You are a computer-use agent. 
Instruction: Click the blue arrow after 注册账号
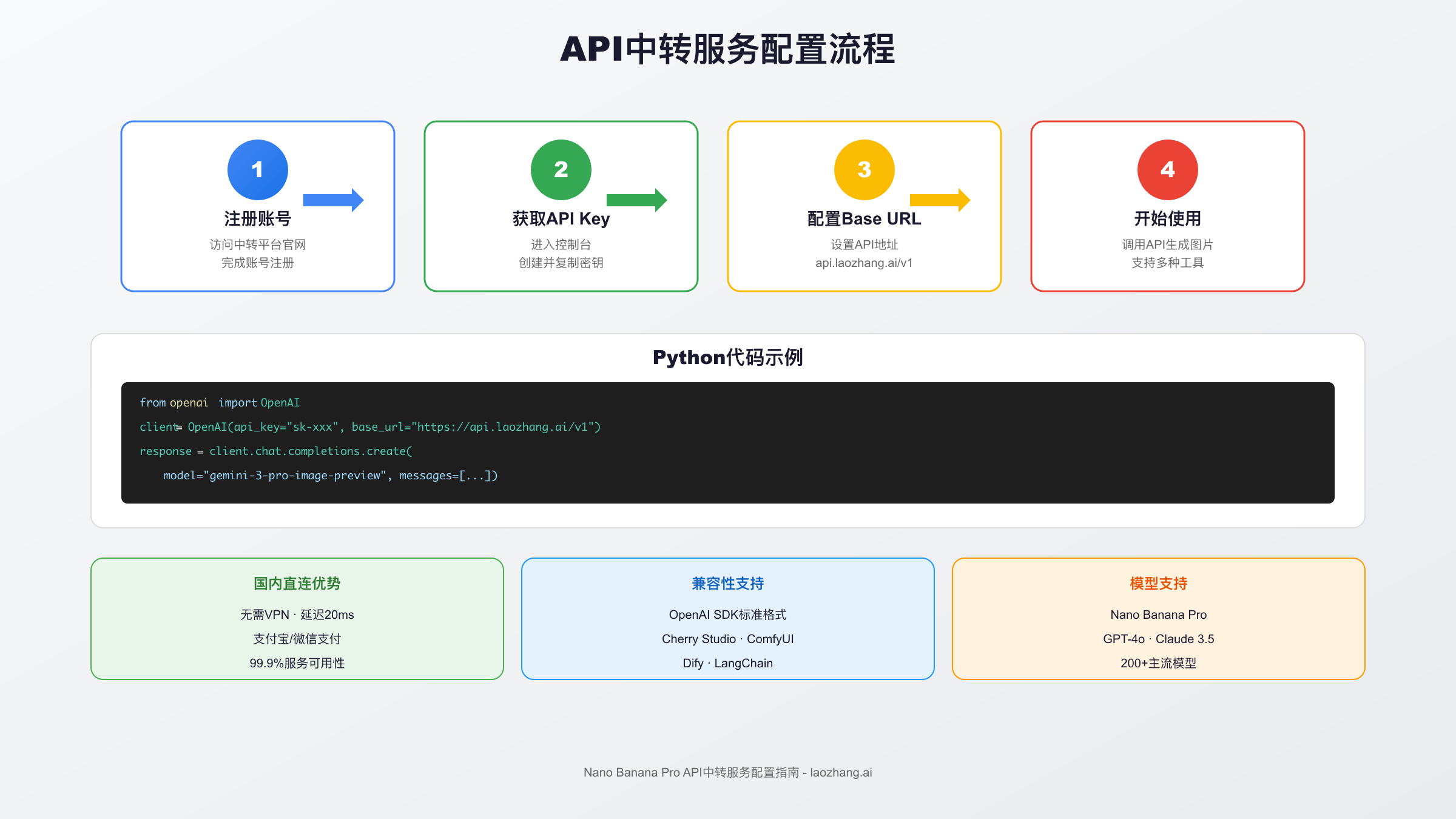(334, 199)
